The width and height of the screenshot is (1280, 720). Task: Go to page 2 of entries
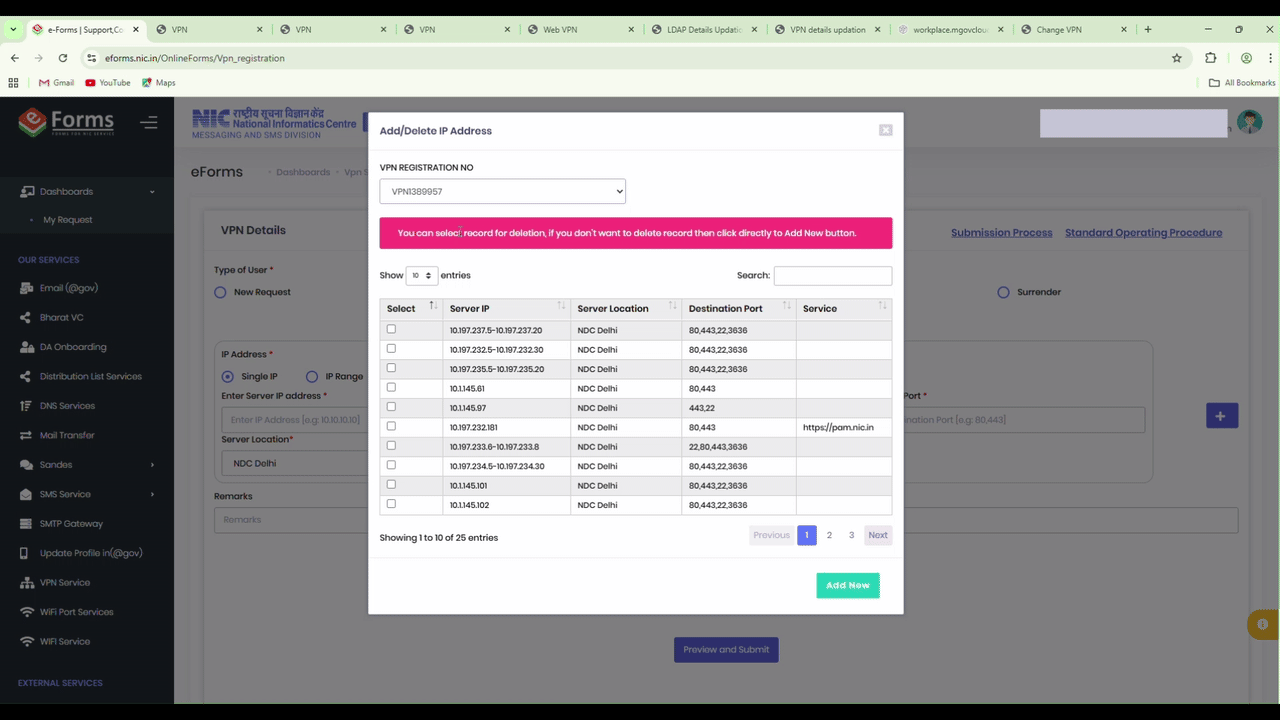click(829, 535)
